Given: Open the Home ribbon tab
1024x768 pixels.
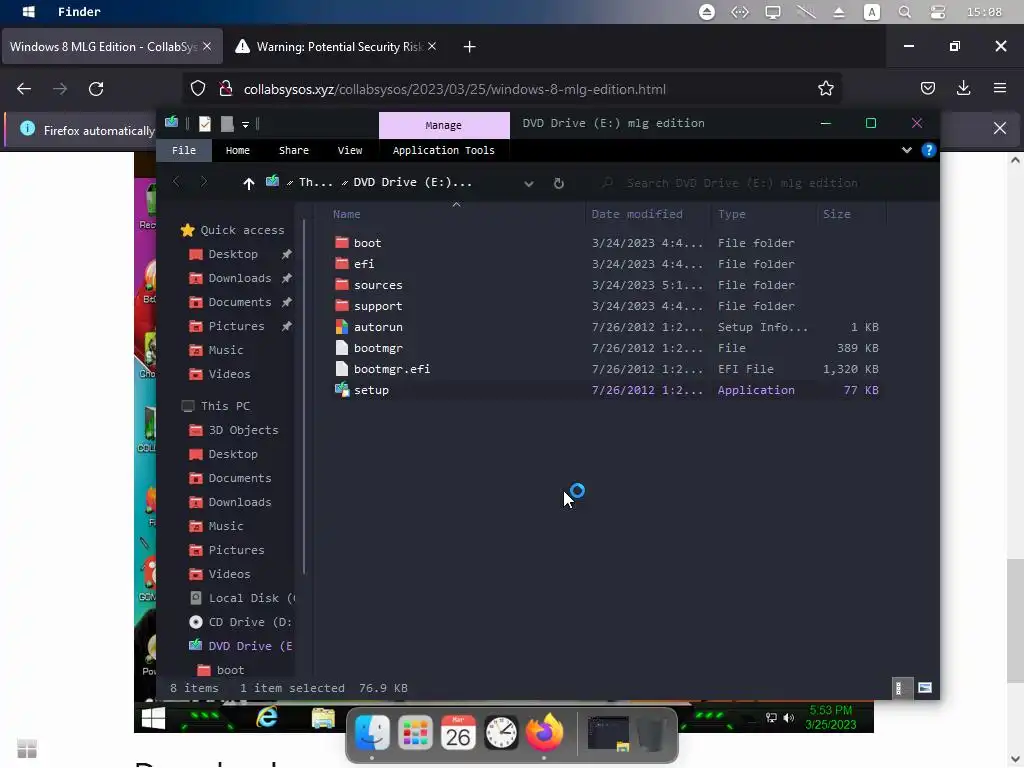Looking at the screenshot, I should [x=238, y=150].
